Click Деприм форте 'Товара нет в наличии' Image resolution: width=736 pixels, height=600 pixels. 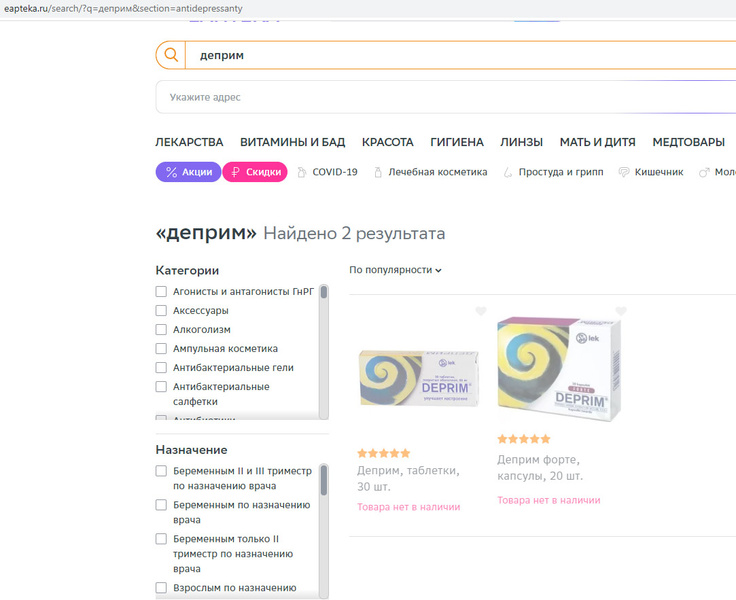[549, 500]
